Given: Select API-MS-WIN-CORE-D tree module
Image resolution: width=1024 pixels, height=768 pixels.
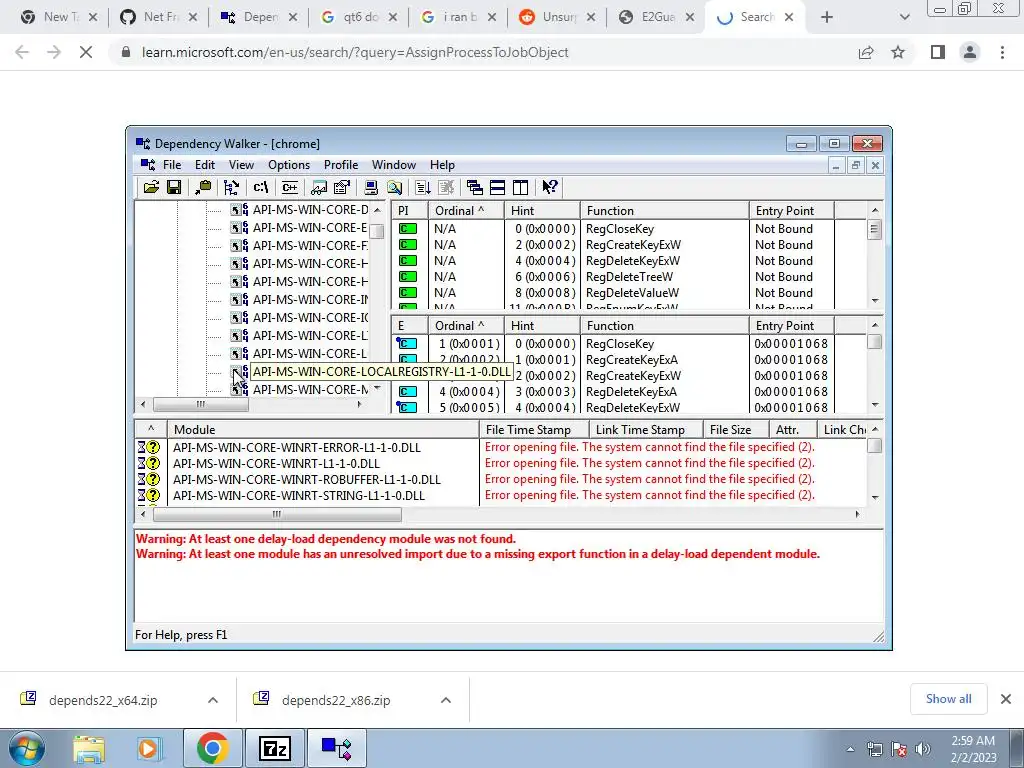Looking at the screenshot, I should pyautogui.click(x=310, y=210).
